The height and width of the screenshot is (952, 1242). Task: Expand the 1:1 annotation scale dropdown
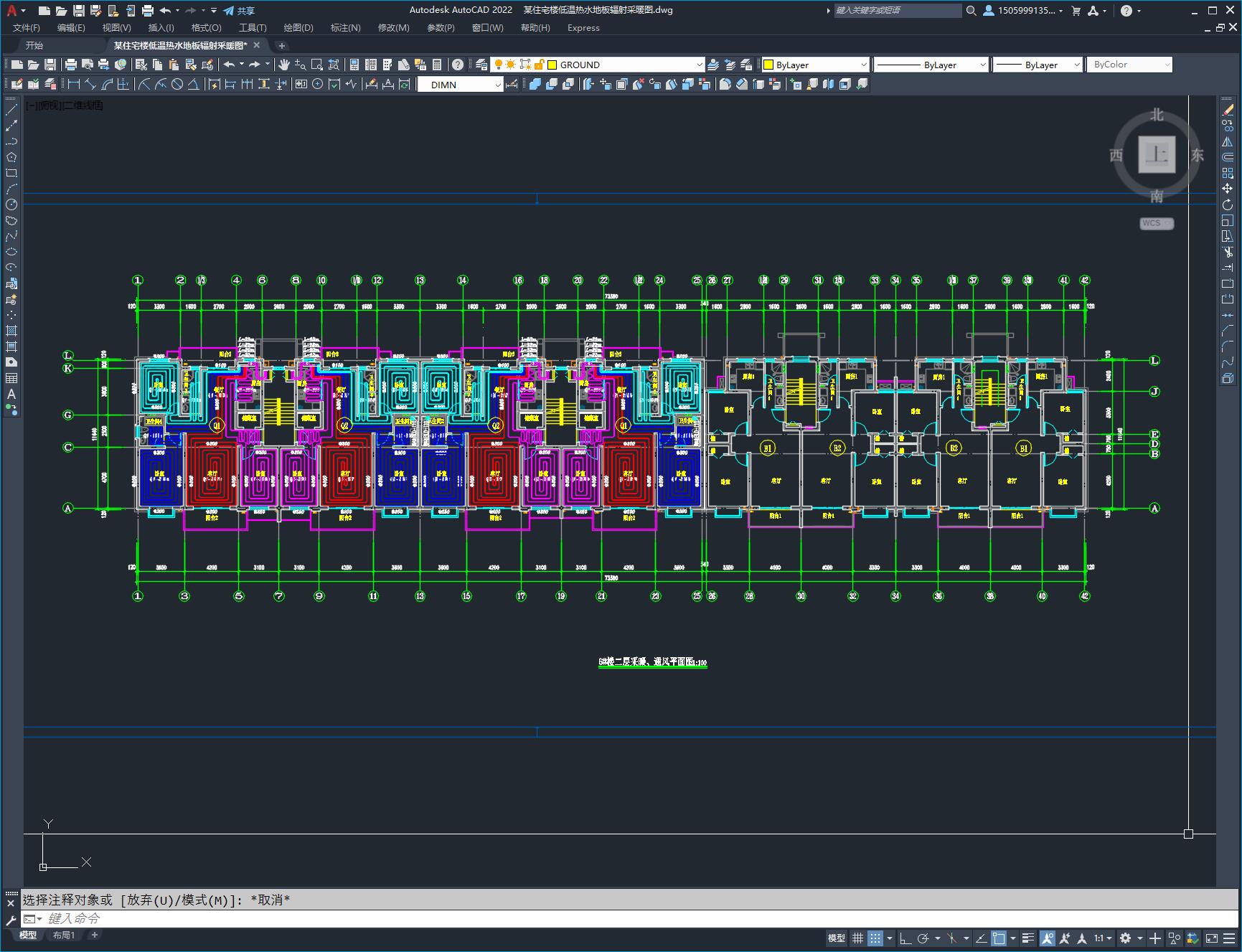1103,938
